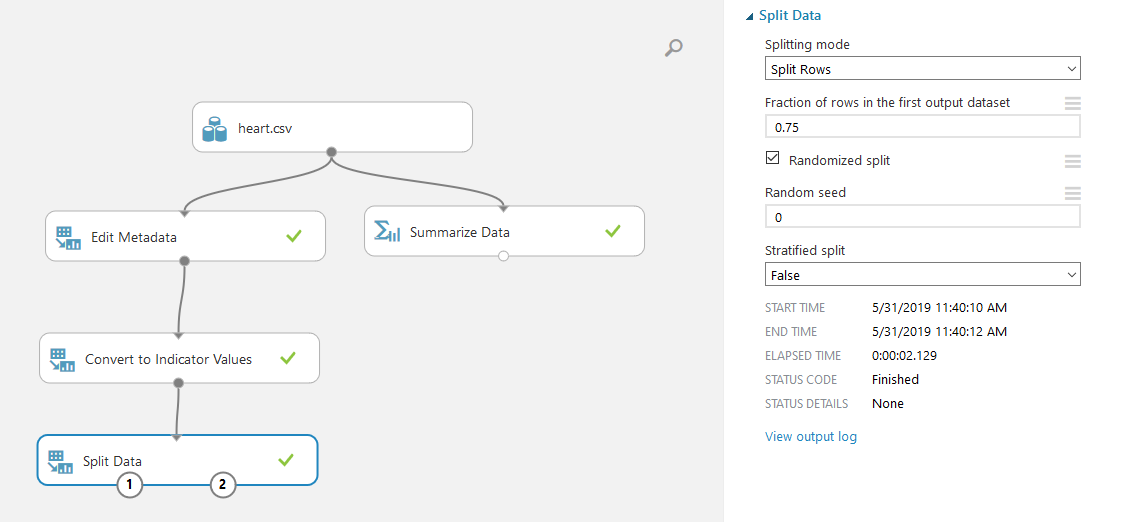This screenshot has height=522, width=1132.
Task: Select the heart.csv node
Action: click(x=332, y=127)
